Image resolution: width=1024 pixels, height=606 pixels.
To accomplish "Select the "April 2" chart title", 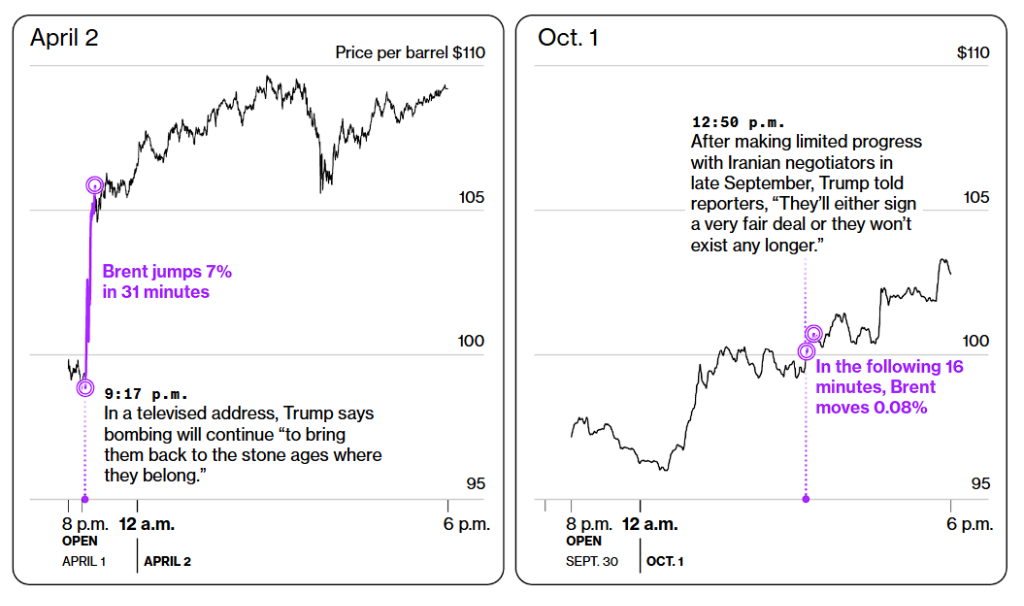I will [x=64, y=38].
